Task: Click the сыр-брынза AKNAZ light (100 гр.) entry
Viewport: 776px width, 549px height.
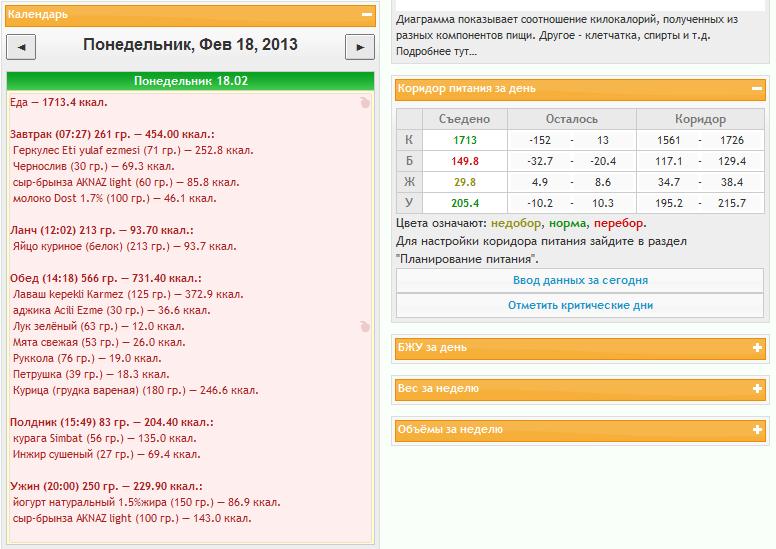Action: point(132,518)
